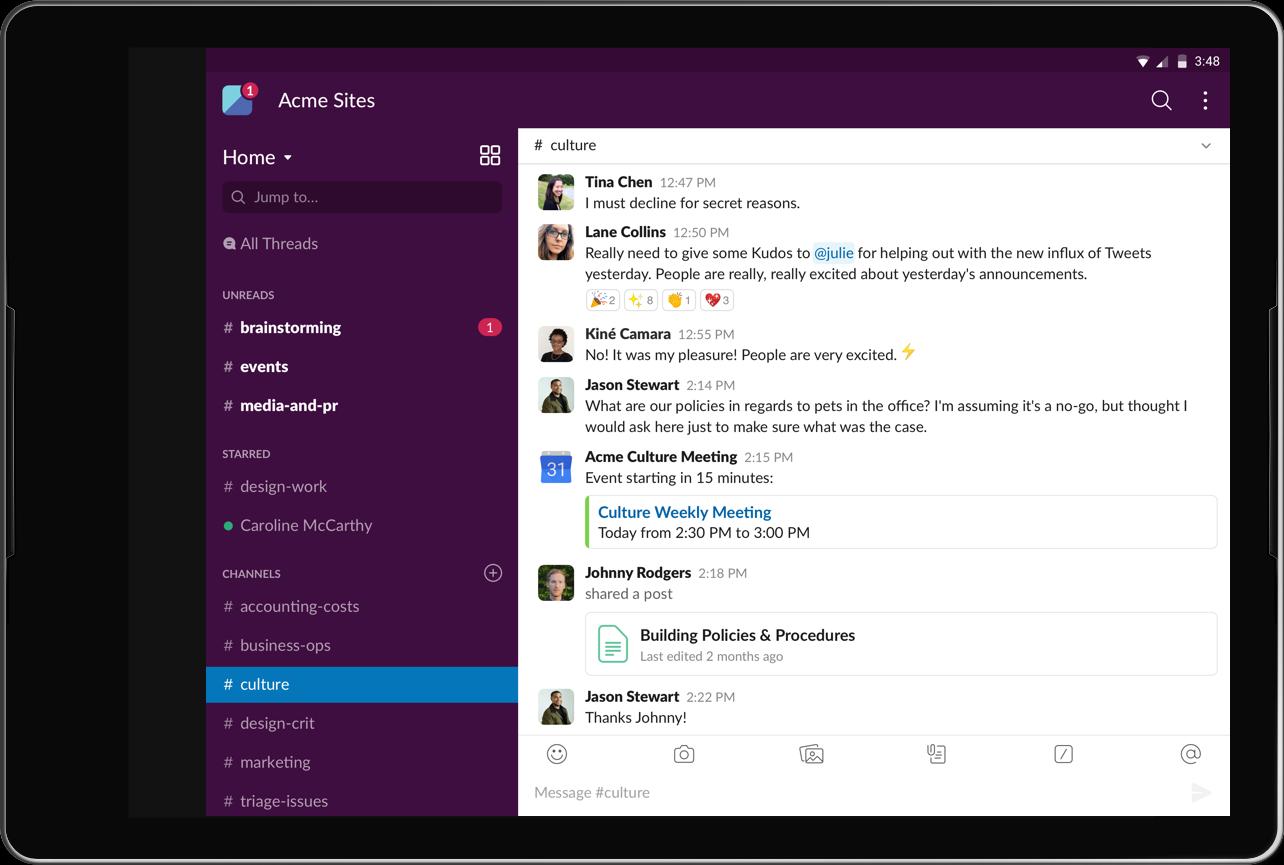Screen dimensions: 1284x865
Task: Open the brainstorming channel
Action: pos(362,327)
